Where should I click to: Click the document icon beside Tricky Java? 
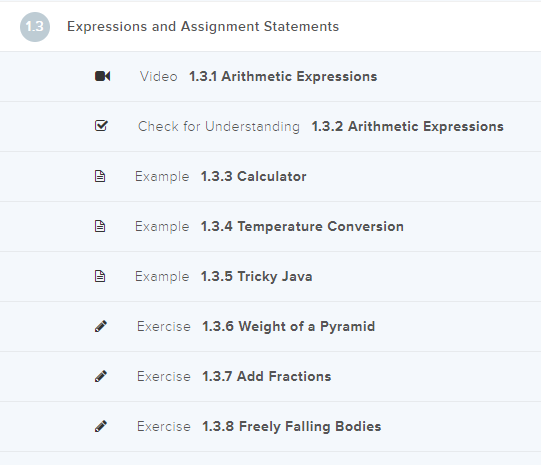[100, 276]
